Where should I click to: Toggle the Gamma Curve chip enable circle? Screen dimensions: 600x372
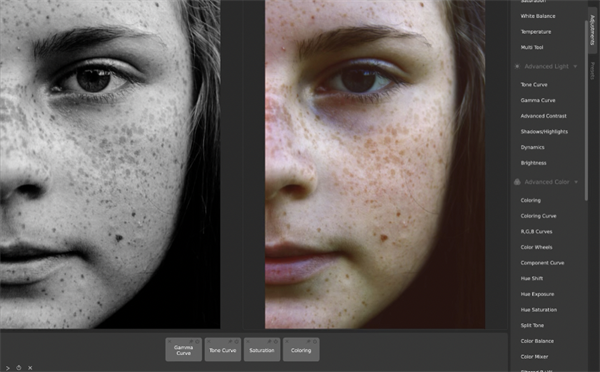197,341
